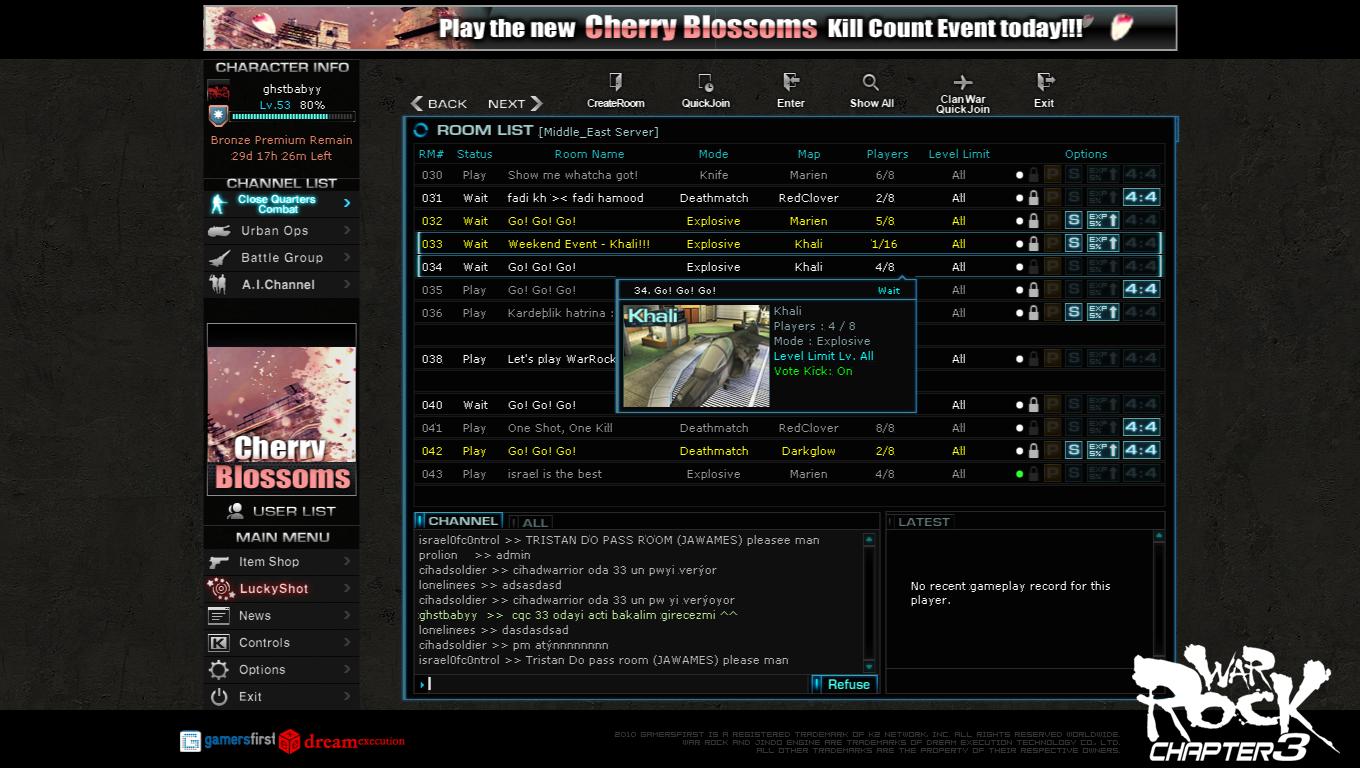Click green status dot on room 043
This screenshot has width=1360, height=768.
click(x=1020, y=474)
